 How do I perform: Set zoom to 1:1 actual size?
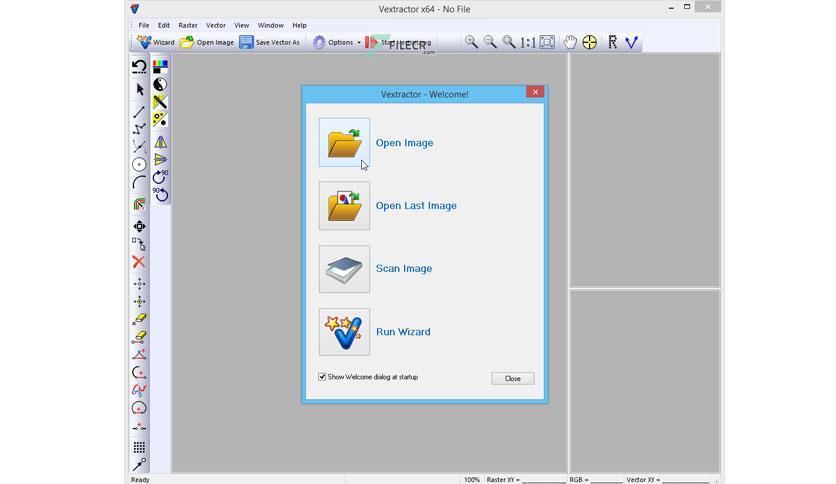point(528,42)
